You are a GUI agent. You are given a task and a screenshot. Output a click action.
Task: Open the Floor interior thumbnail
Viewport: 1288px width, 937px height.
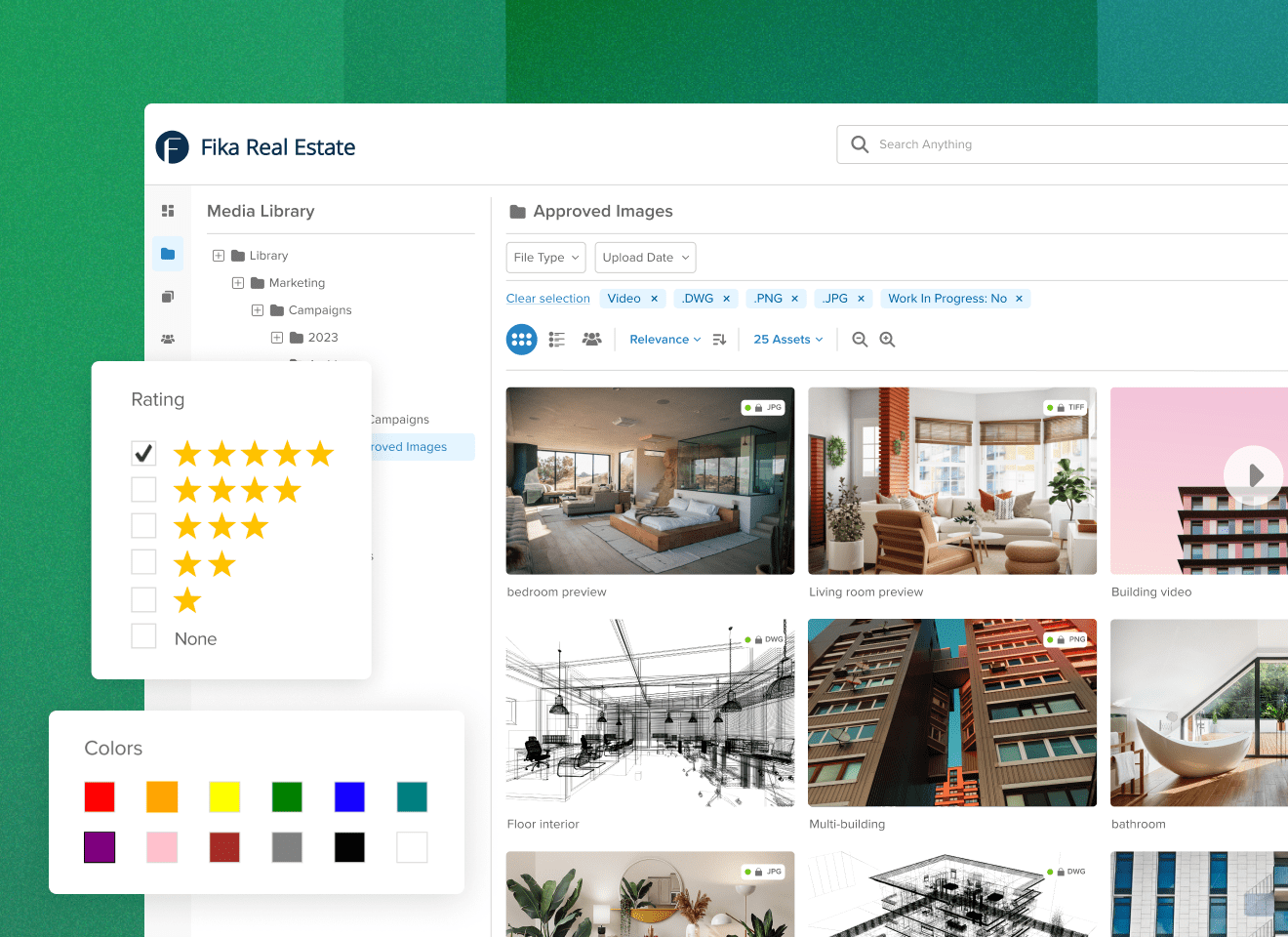(650, 713)
